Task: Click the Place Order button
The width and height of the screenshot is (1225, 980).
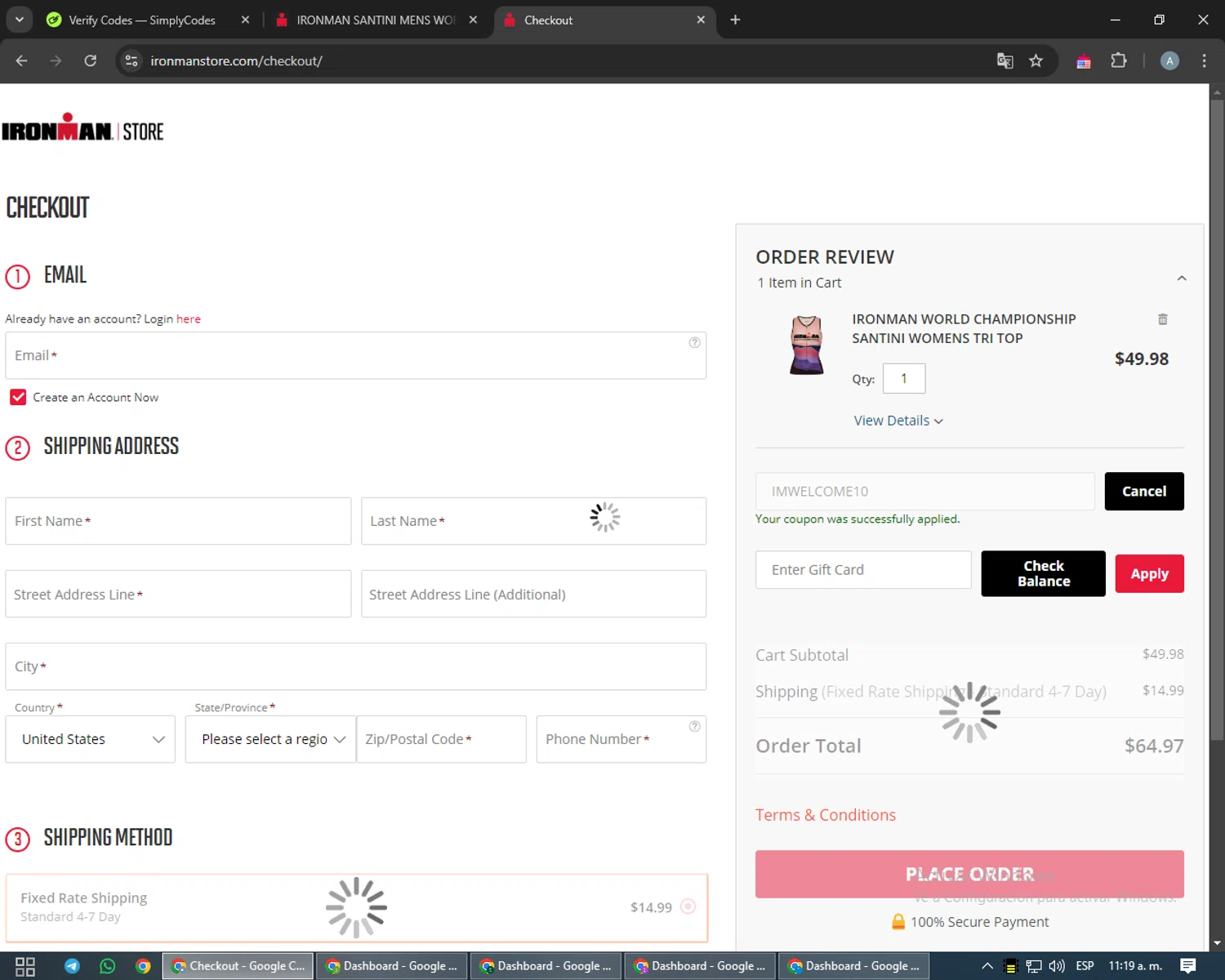Action: [x=969, y=874]
